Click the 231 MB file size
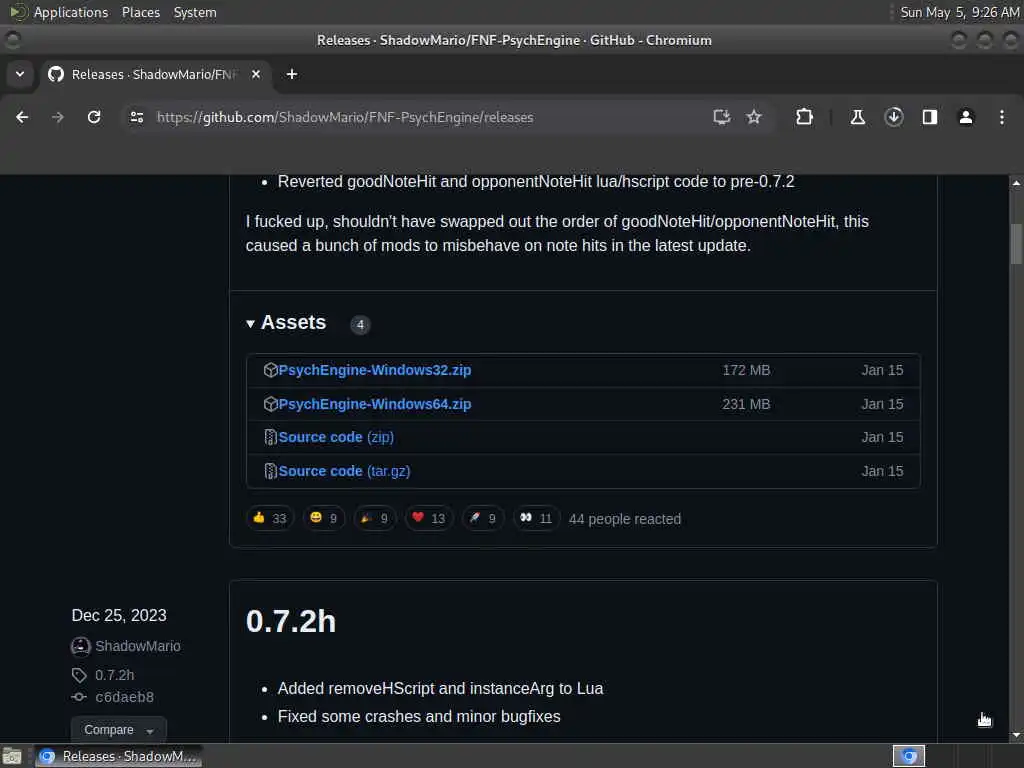Image resolution: width=1024 pixels, height=768 pixels. click(746, 404)
